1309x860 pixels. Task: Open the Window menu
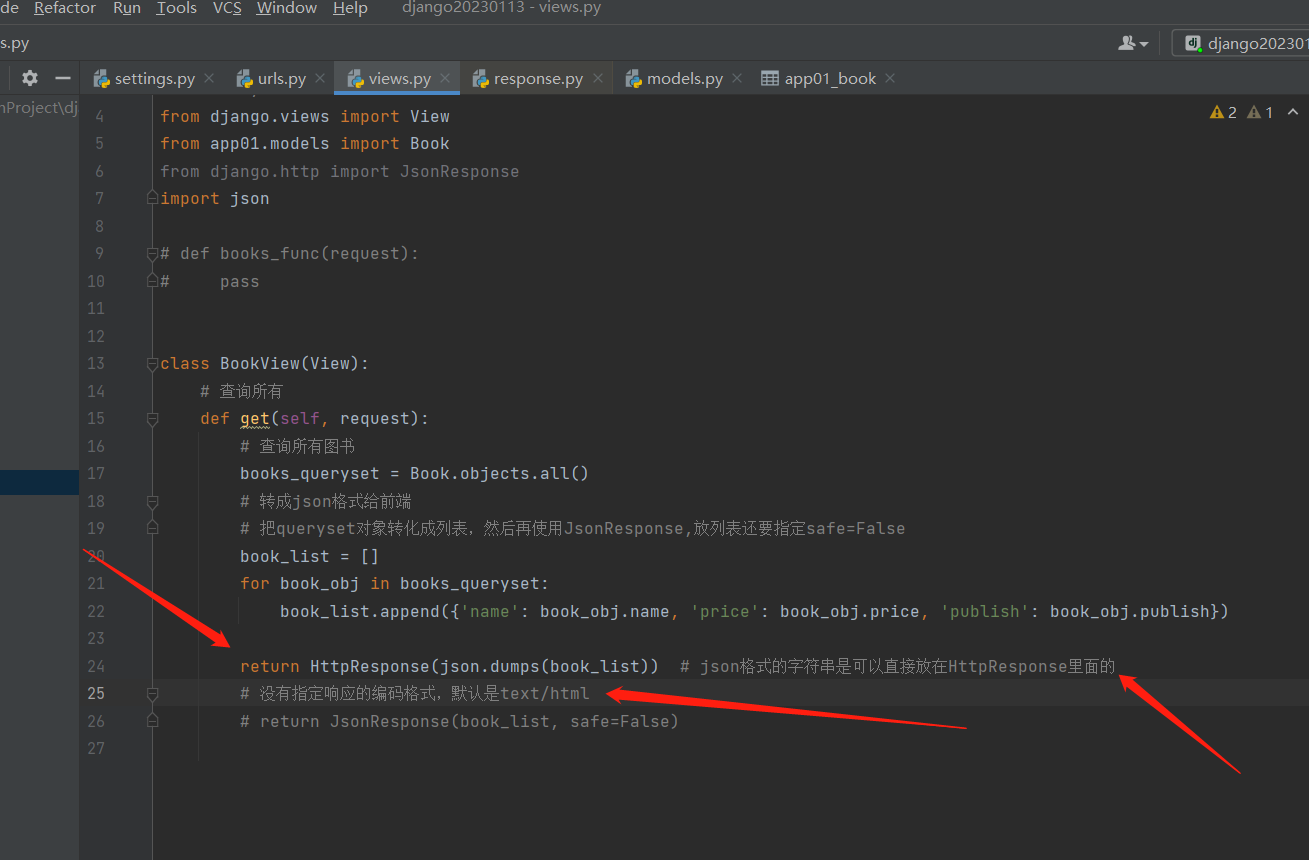click(x=287, y=8)
